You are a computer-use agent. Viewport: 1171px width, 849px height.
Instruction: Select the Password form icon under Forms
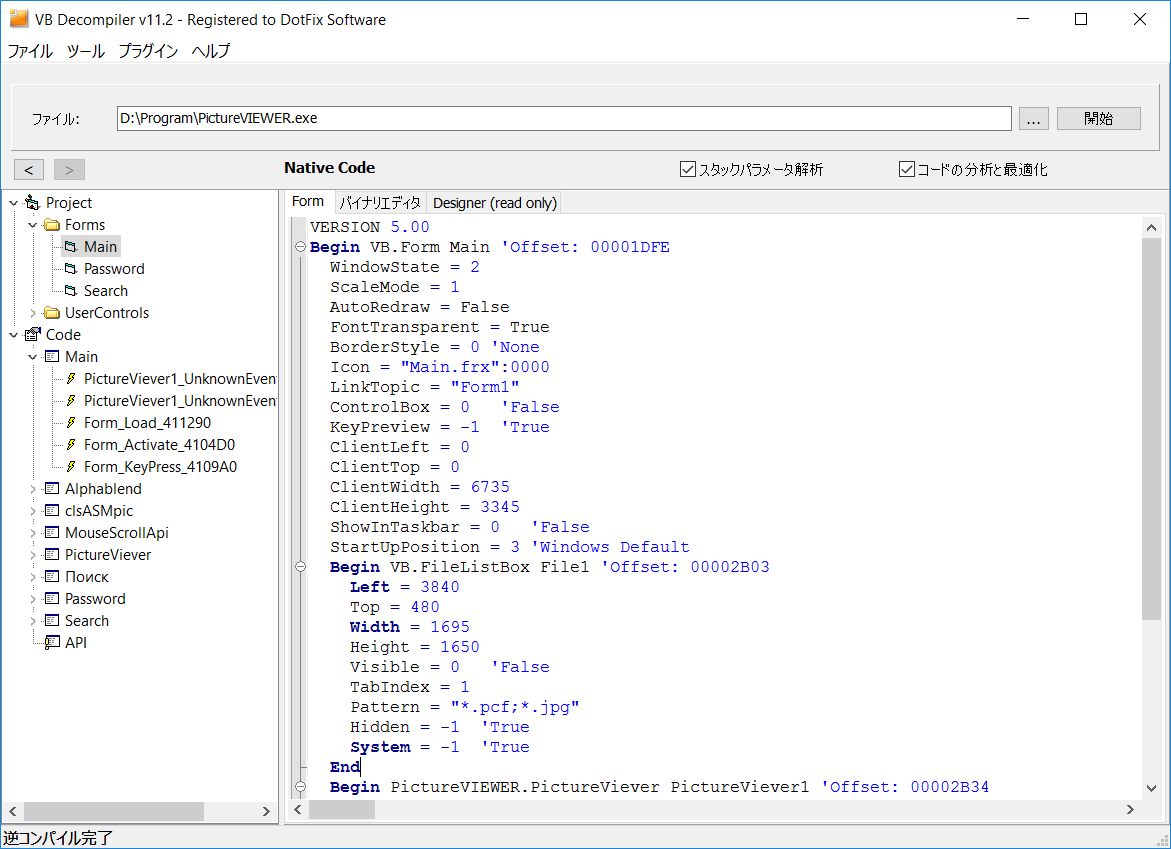pos(70,269)
